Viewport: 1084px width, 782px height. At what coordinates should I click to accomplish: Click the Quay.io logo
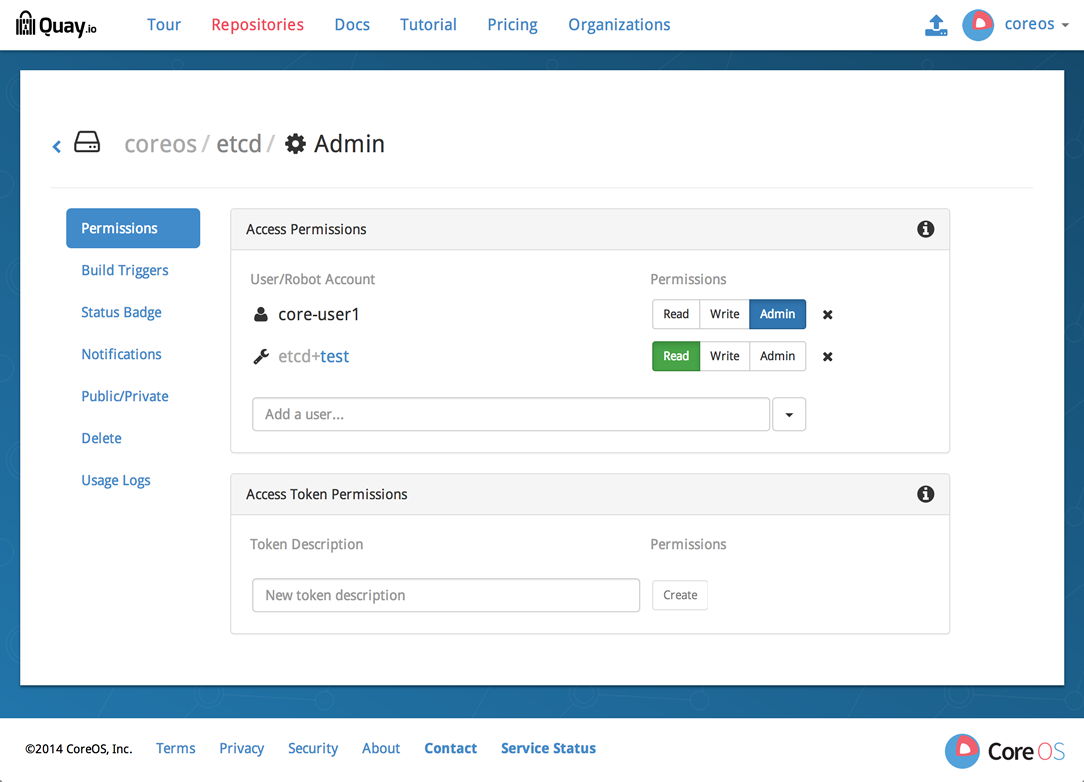pos(56,24)
